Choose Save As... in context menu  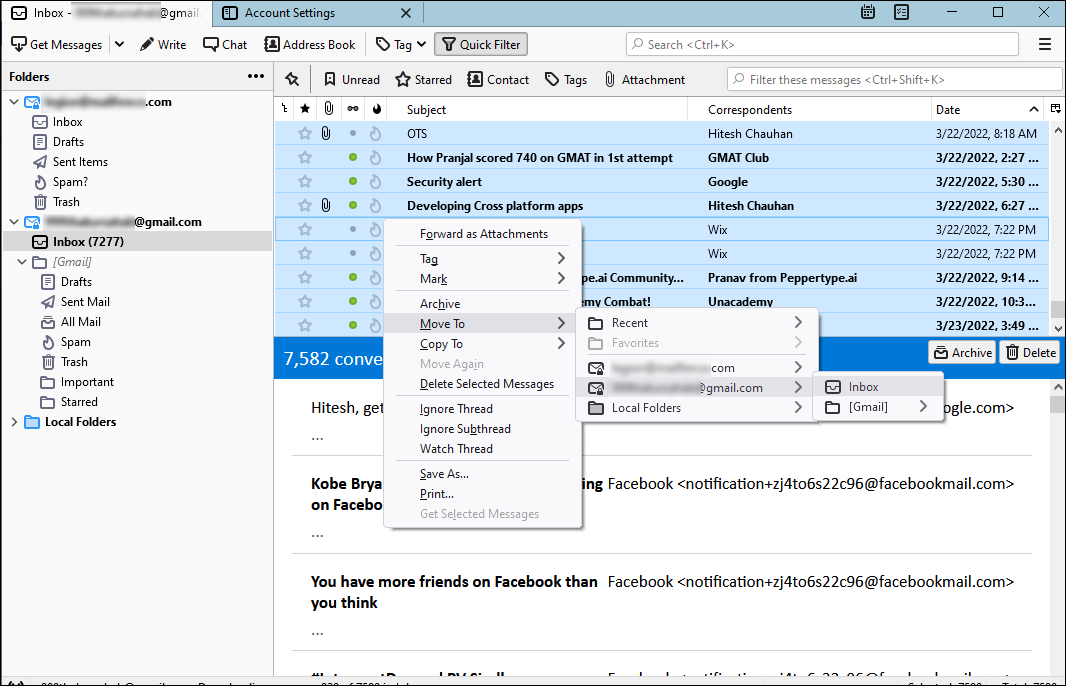click(483, 474)
